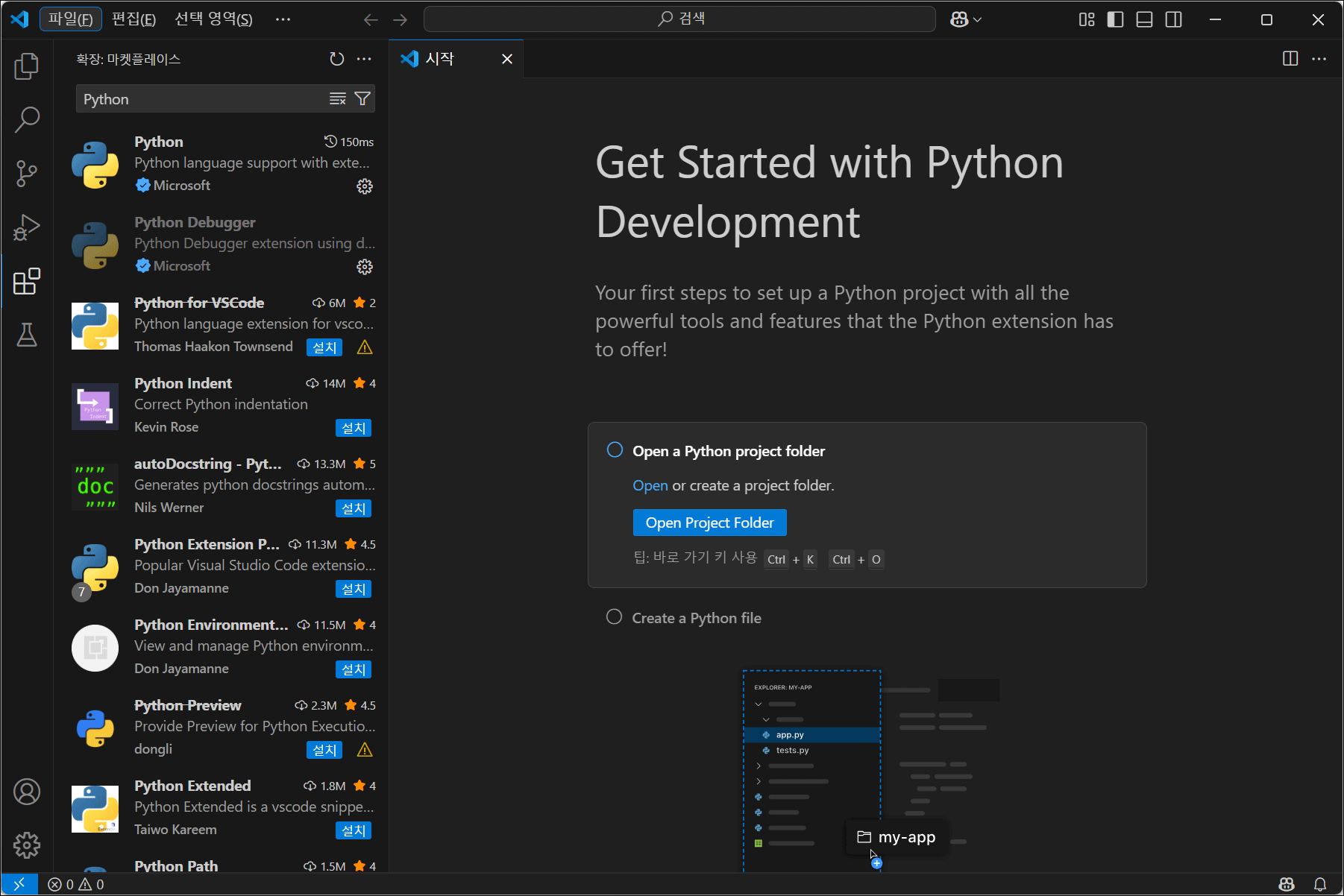The image size is (1344, 896).
Task: Go back with navigation arrow
Action: point(371,20)
